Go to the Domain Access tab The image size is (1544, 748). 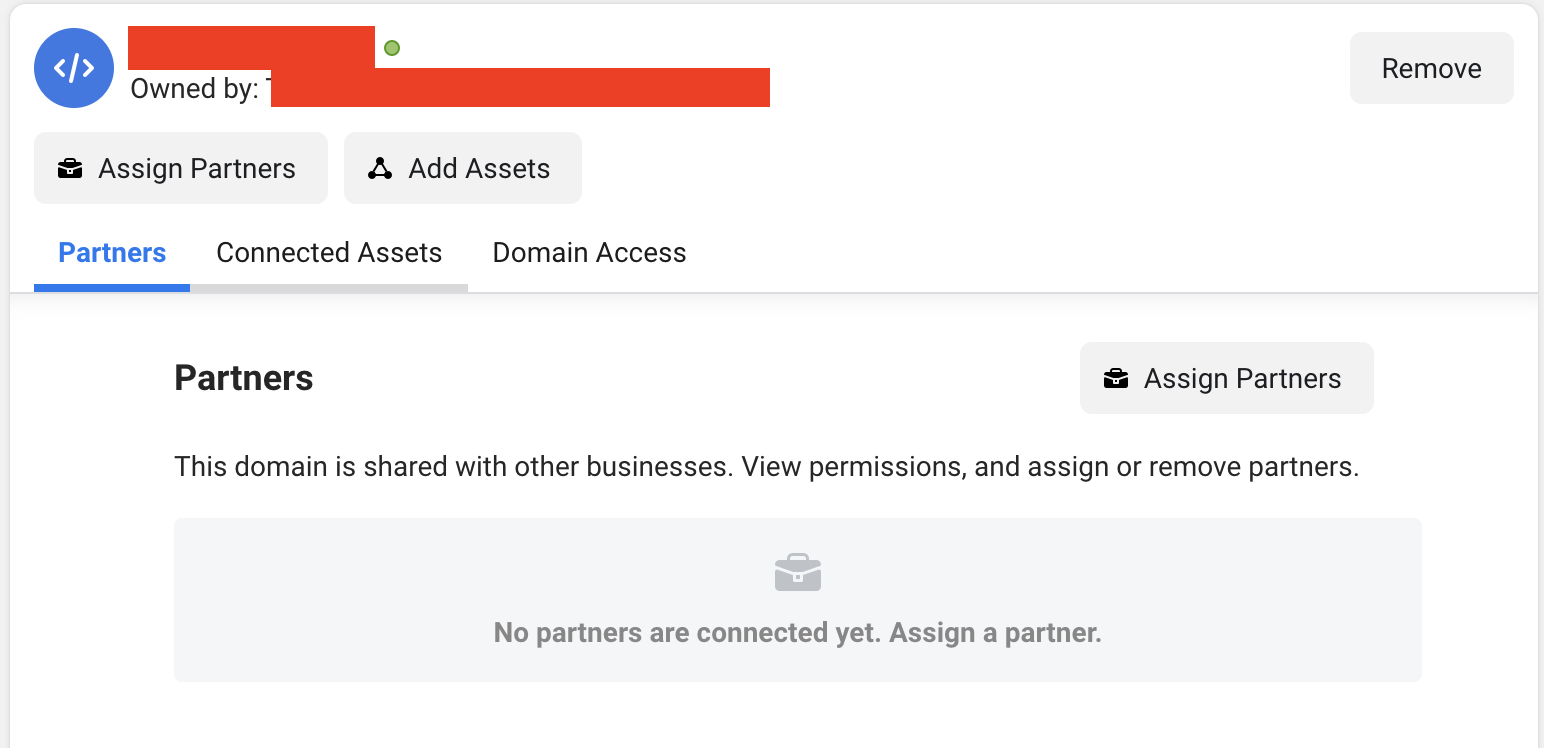coord(589,252)
